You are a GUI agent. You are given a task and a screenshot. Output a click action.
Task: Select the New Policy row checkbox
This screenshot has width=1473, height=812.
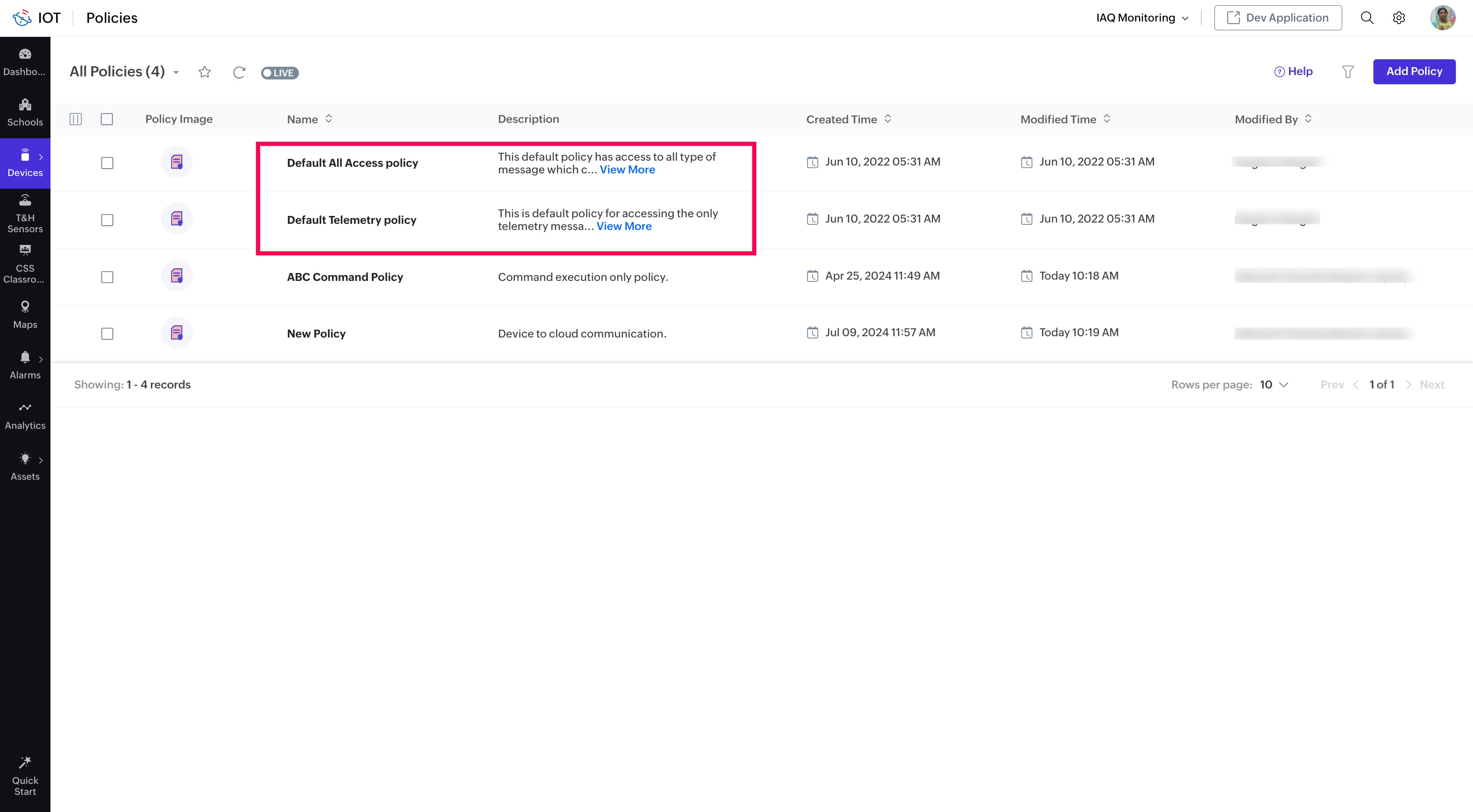pos(107,334)
